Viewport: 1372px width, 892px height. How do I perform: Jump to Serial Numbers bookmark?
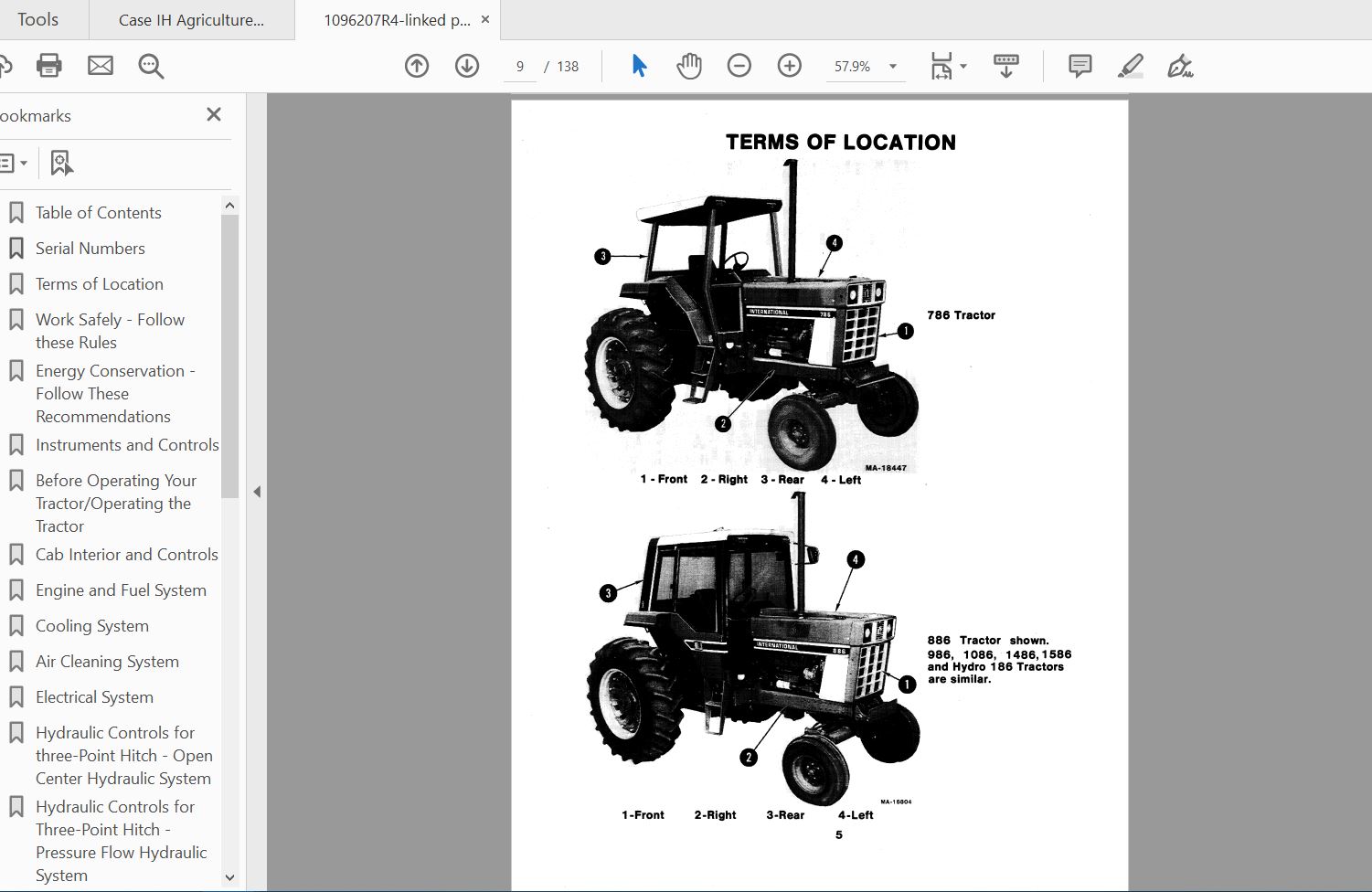coord(90,248)
